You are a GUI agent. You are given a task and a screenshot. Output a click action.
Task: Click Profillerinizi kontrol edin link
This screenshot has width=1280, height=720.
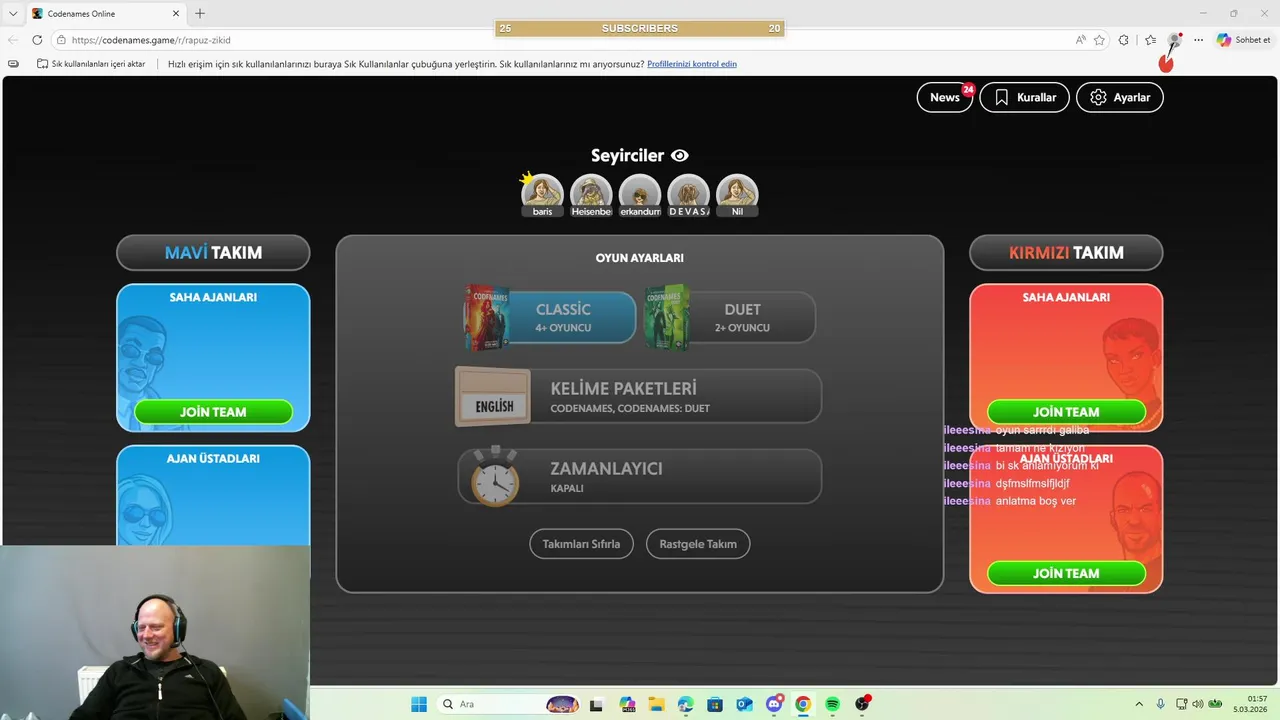pyautogui.click(x=692, y=64)
